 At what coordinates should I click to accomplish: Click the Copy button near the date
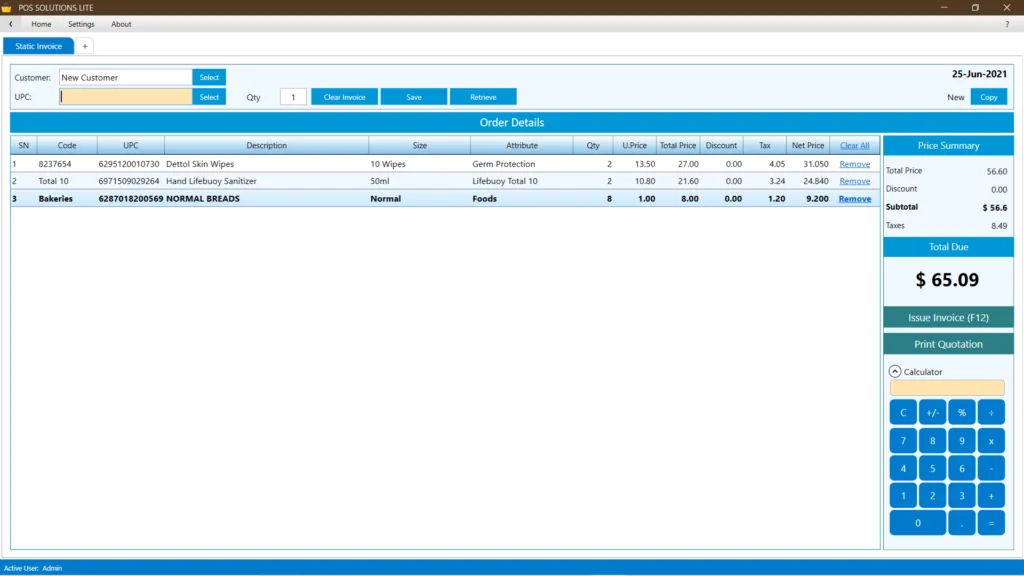(x=991, y=97)
